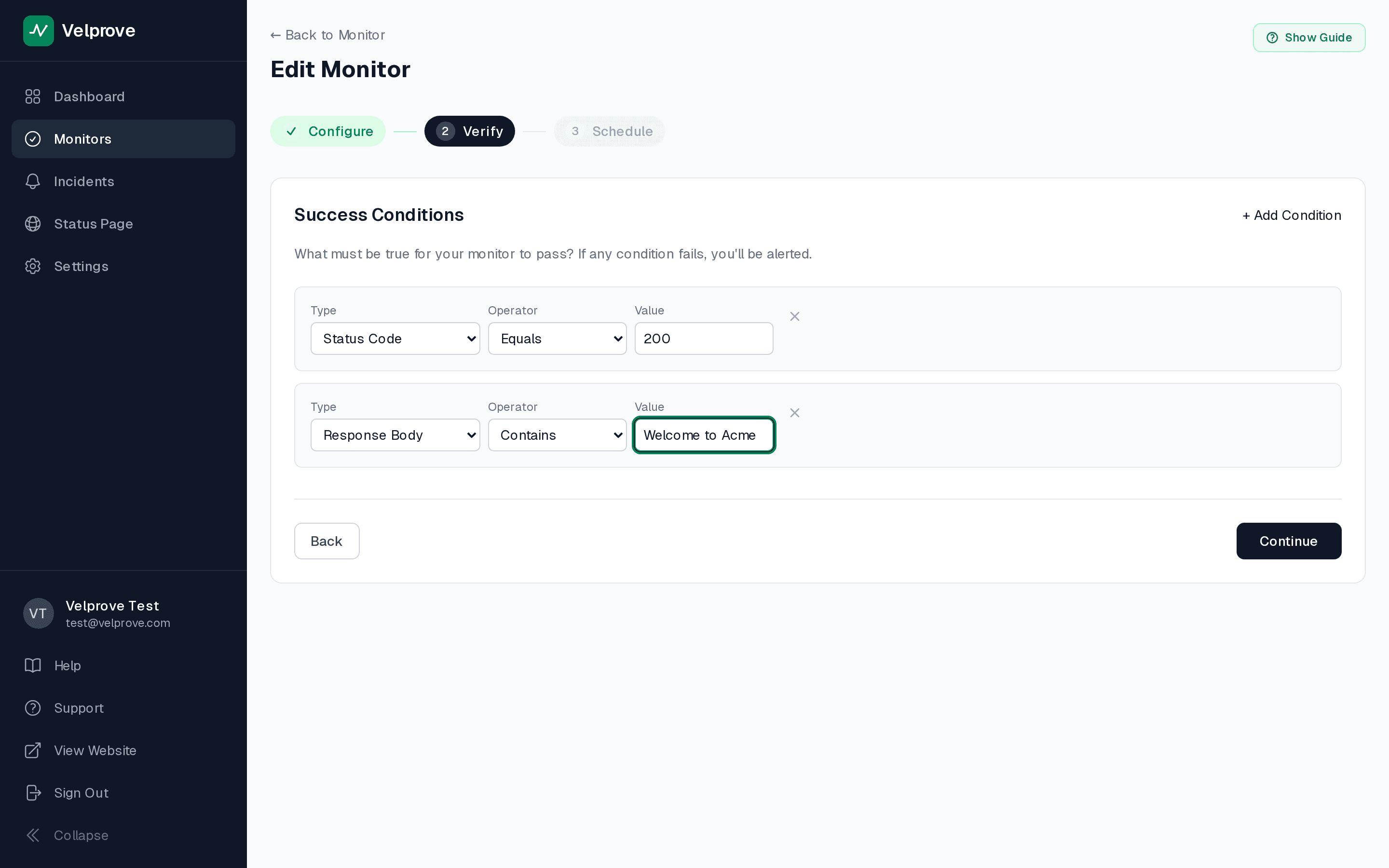Viewport: 1389px width, 868px height.
Task: Collapse the sidebar with chevron icon
Action: (x=33, y=835)
